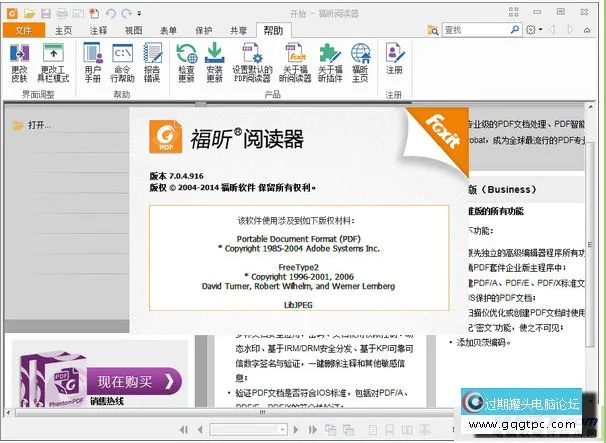
Task: Click the Foxit logo in the title bar
Action: coord(12,14)
